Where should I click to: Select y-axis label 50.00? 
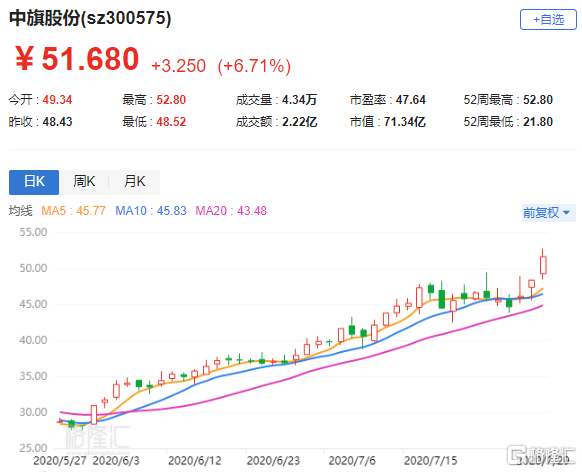pos(33,268)
